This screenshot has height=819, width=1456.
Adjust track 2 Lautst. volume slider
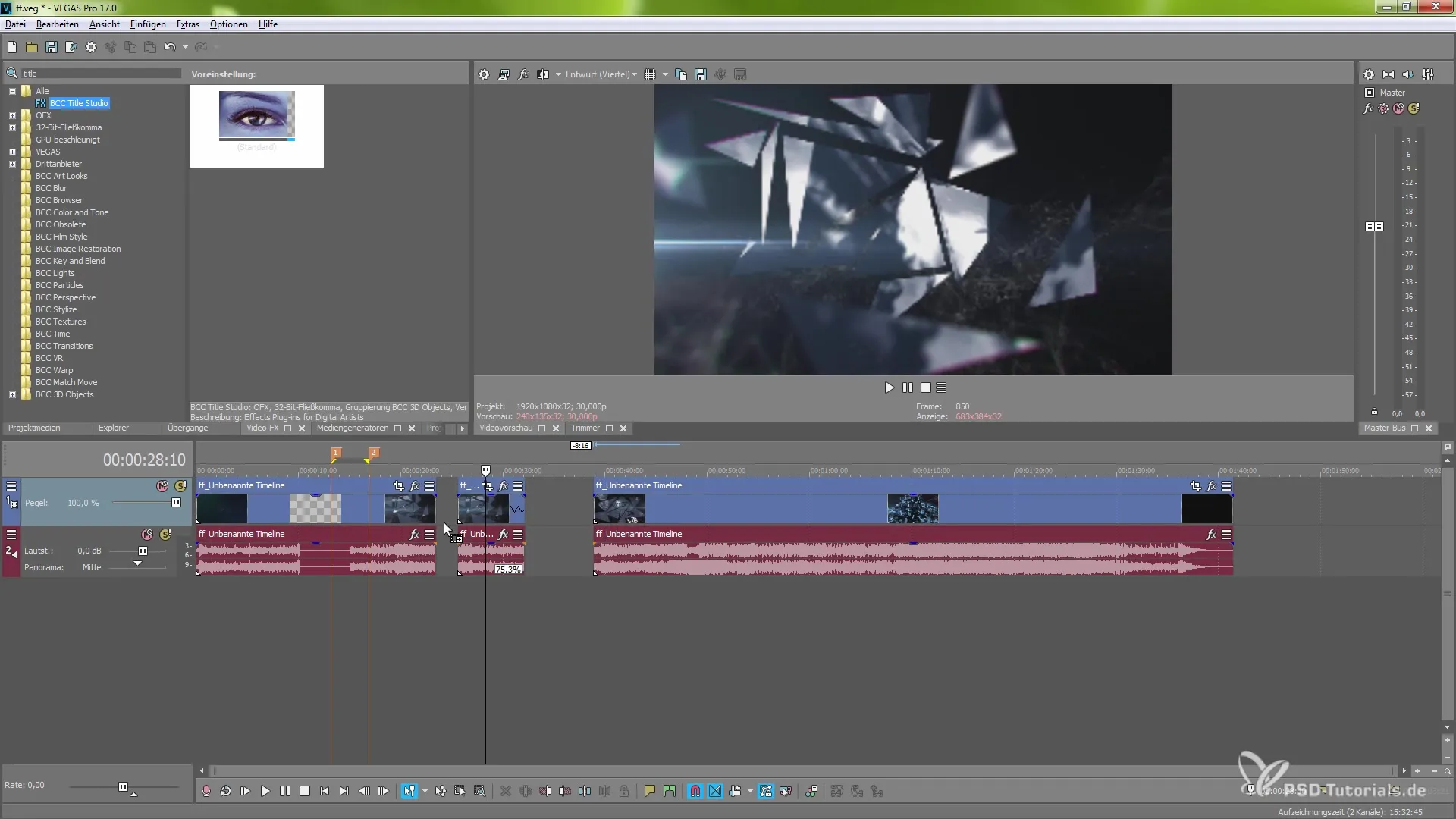coord(143,551)
